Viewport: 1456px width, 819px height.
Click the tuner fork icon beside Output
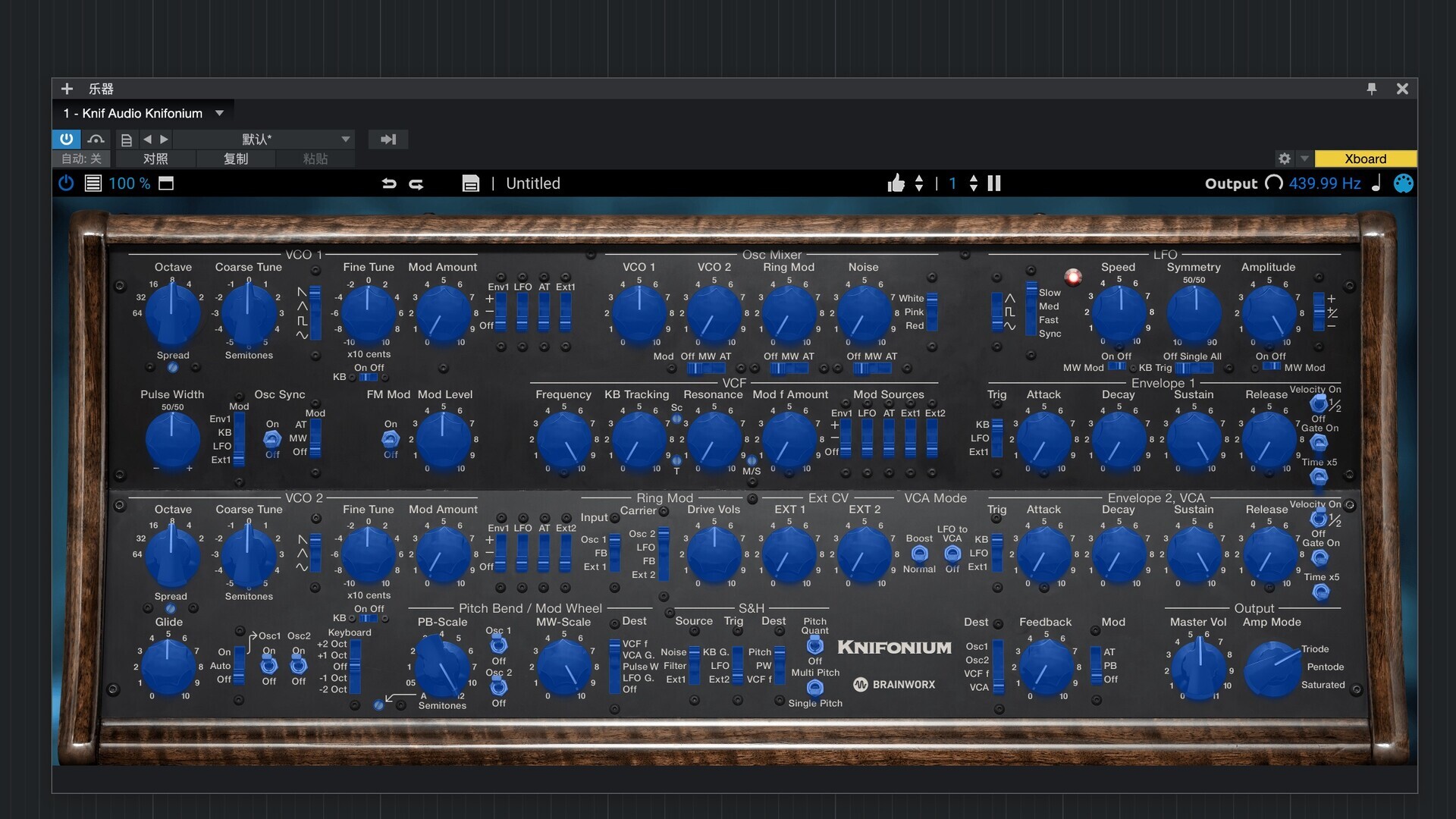(x=1275, y=184)
